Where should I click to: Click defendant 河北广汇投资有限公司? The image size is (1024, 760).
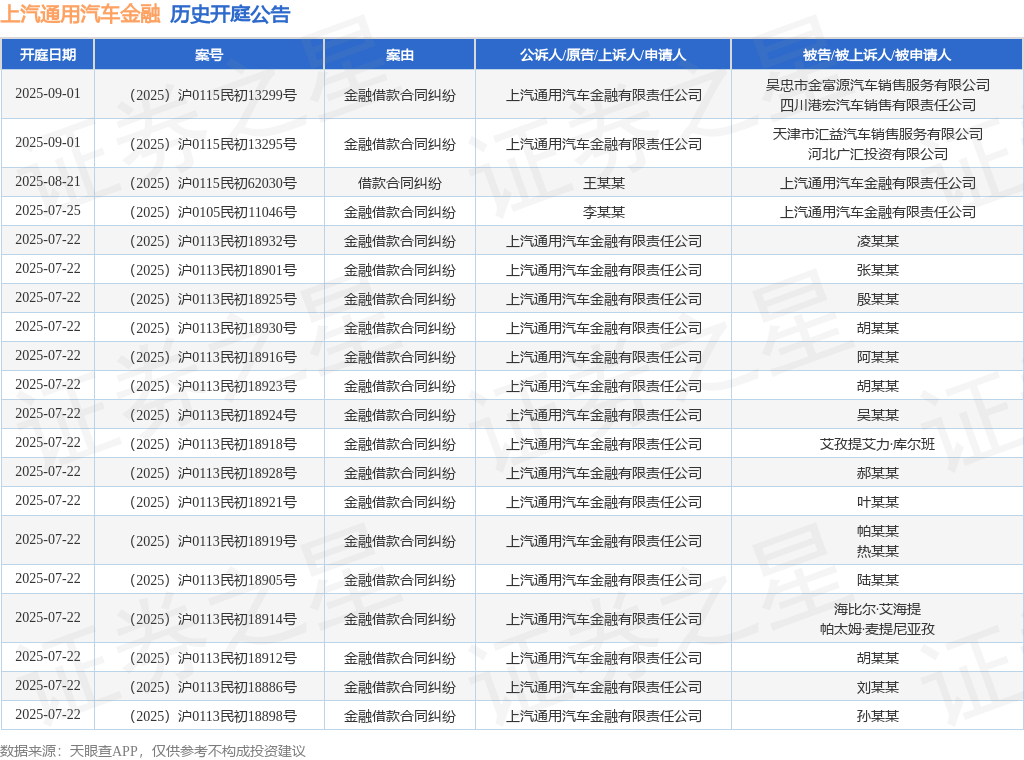click(x=878, y=154)
